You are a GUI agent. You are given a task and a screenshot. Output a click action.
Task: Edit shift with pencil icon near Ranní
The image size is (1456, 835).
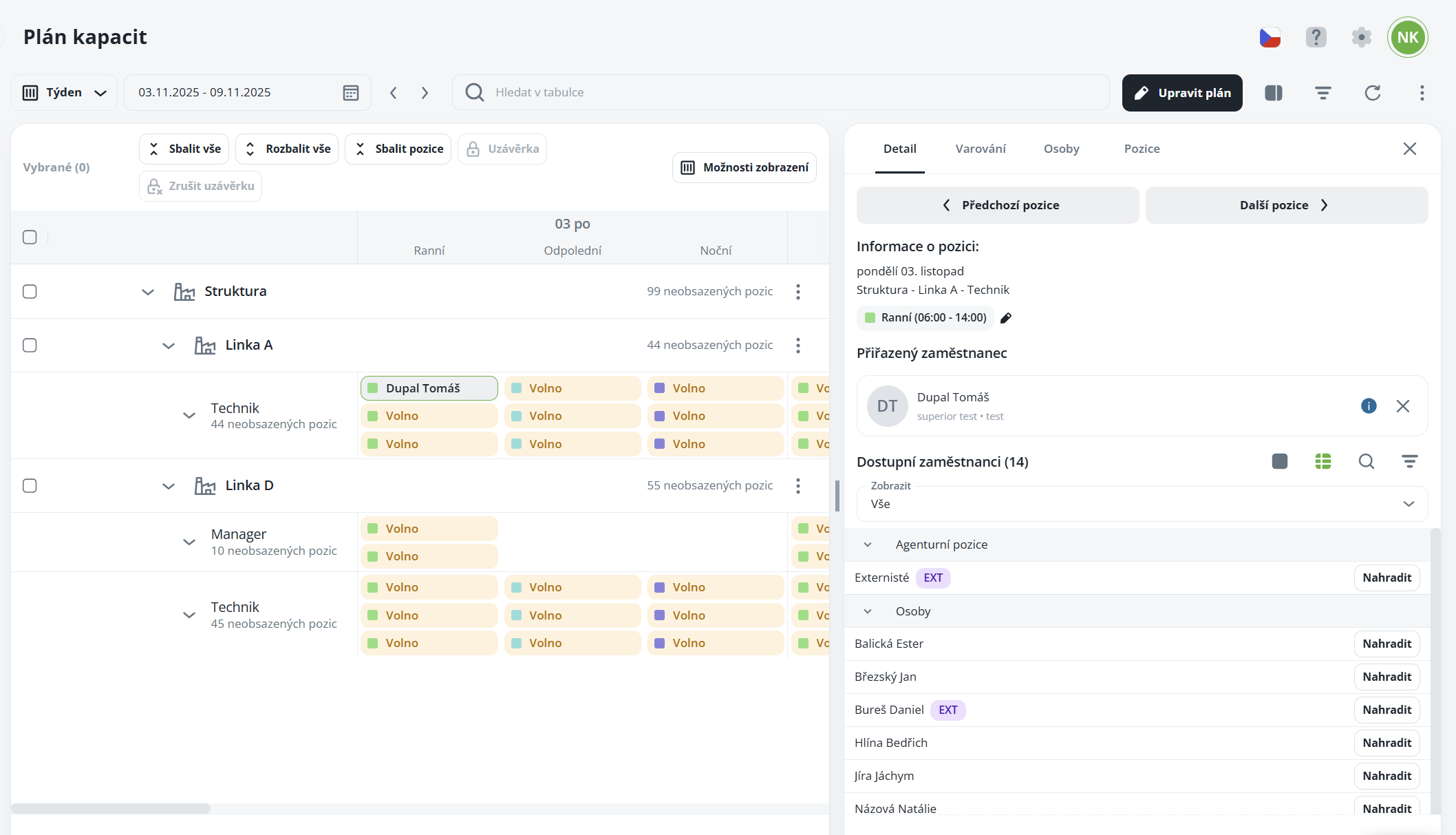(x=1006, y=318)
